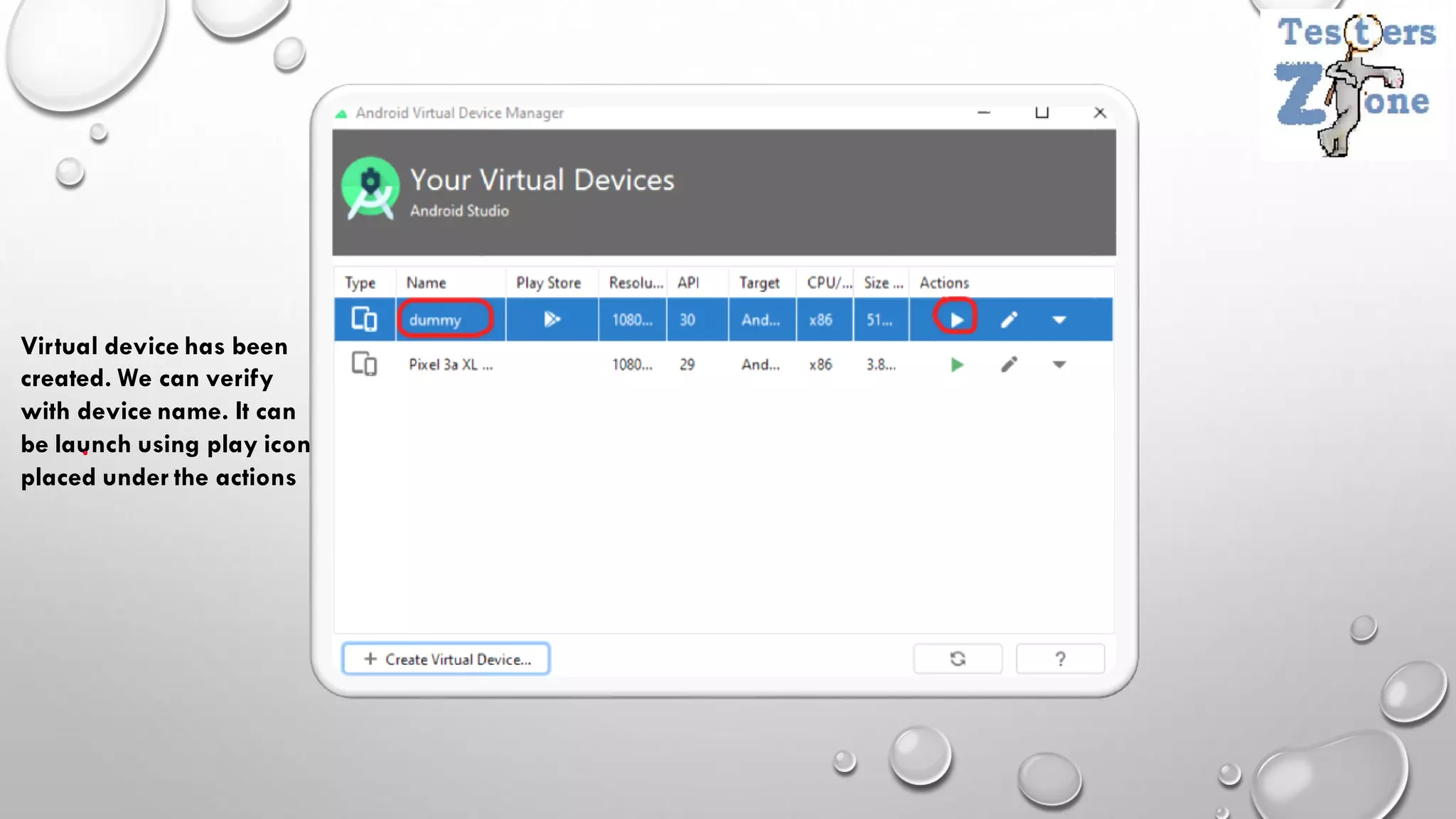Screen dimensions: 1456x819
Task: Launch the dummy virtual device
Action: coord(956,320)
